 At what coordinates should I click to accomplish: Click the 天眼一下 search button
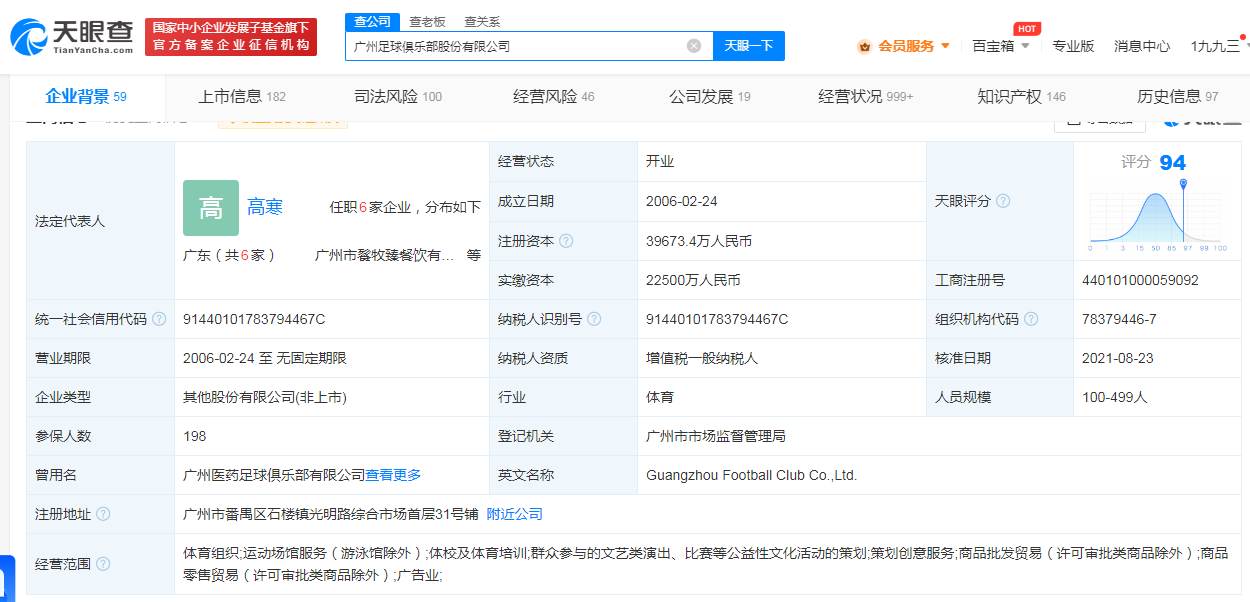tap(749, 46)
